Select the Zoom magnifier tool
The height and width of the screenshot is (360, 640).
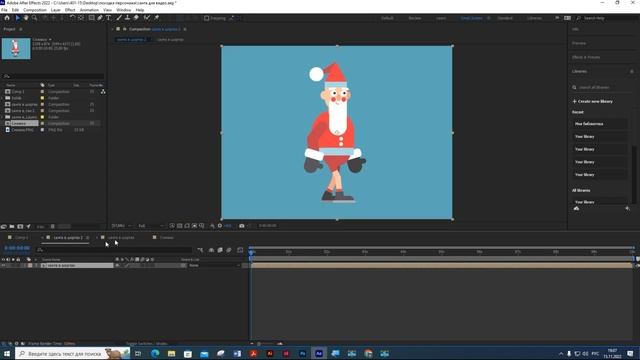point(34,18)
